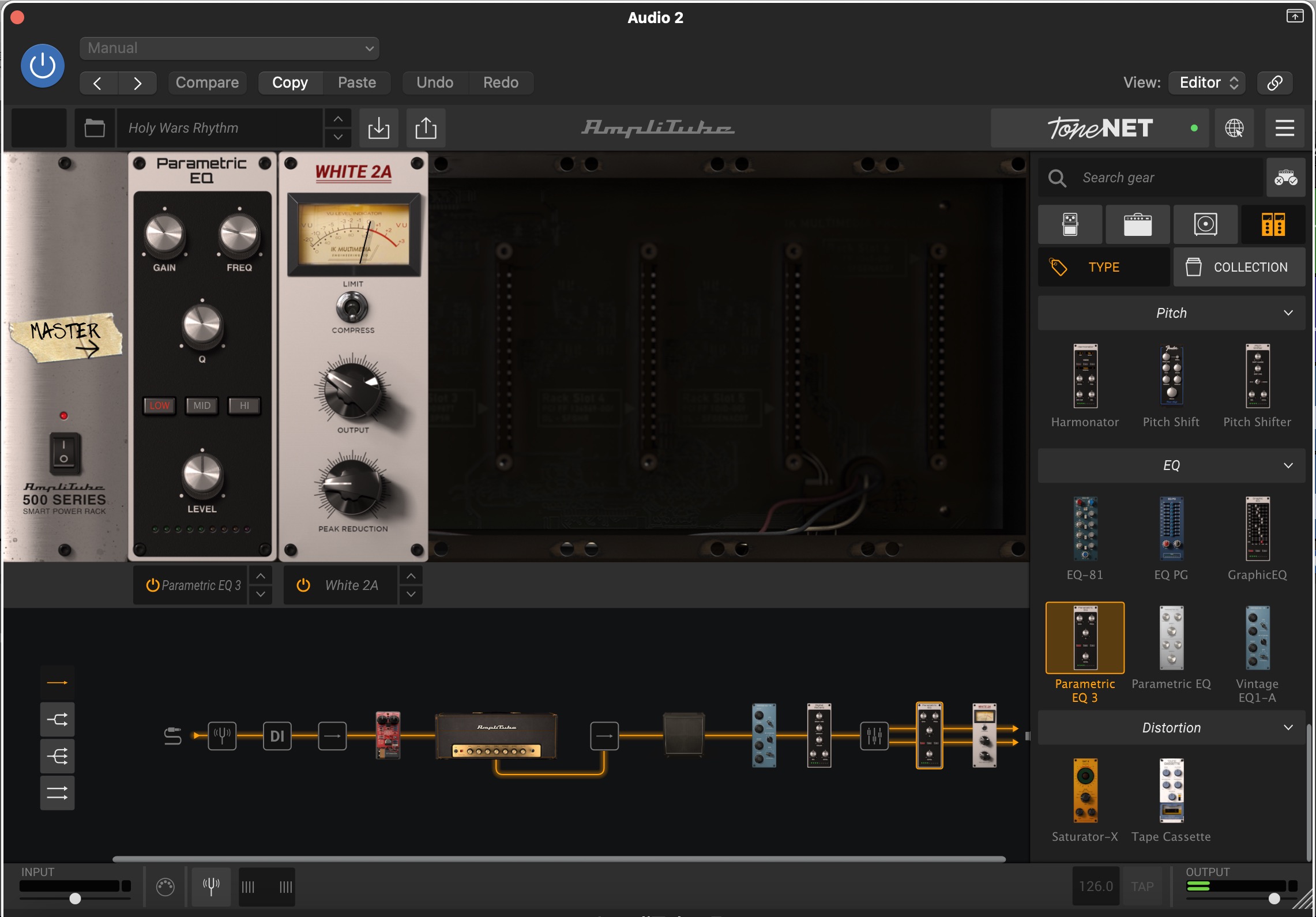Image resolution: width=1316 pixels, height=917 pixels.
Task: Click the custom shop truck icon
Action: [1286, 178]
